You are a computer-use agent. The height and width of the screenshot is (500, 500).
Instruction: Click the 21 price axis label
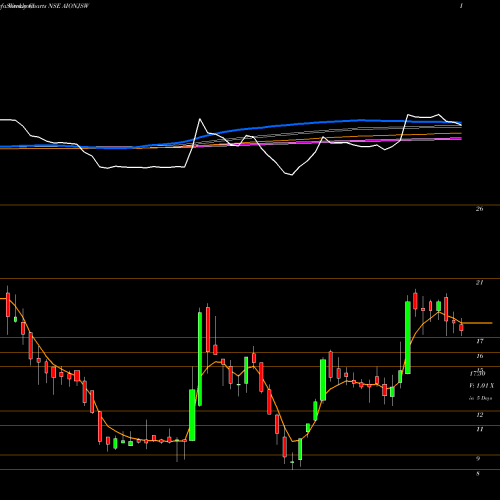[x=479, y=282]
